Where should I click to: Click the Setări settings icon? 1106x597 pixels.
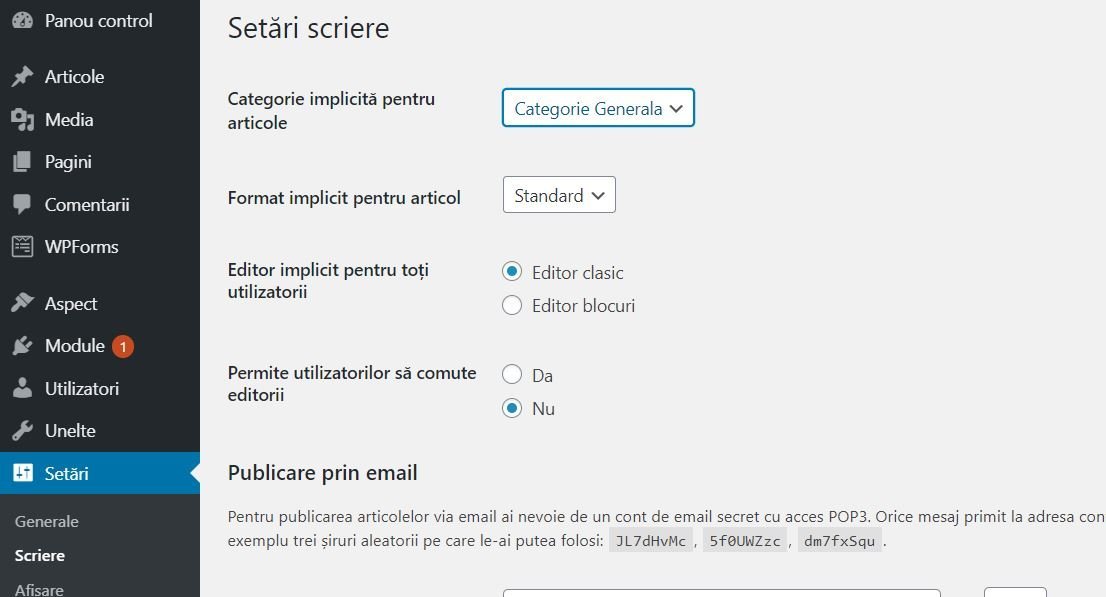coord(22,474)
